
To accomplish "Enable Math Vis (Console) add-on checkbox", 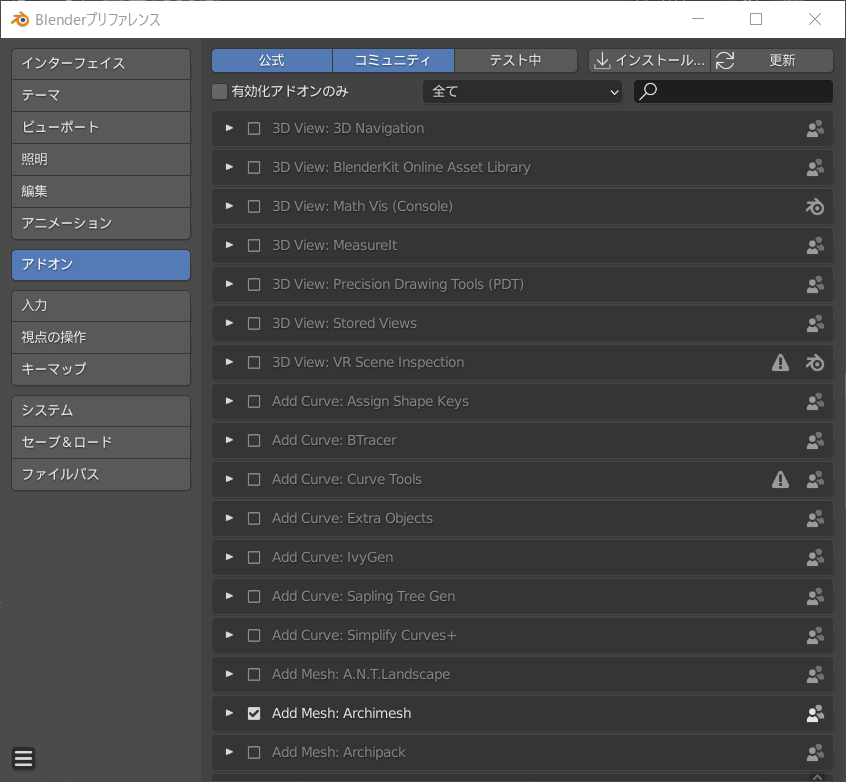I will pyautogui.click(x=254, y=206).
